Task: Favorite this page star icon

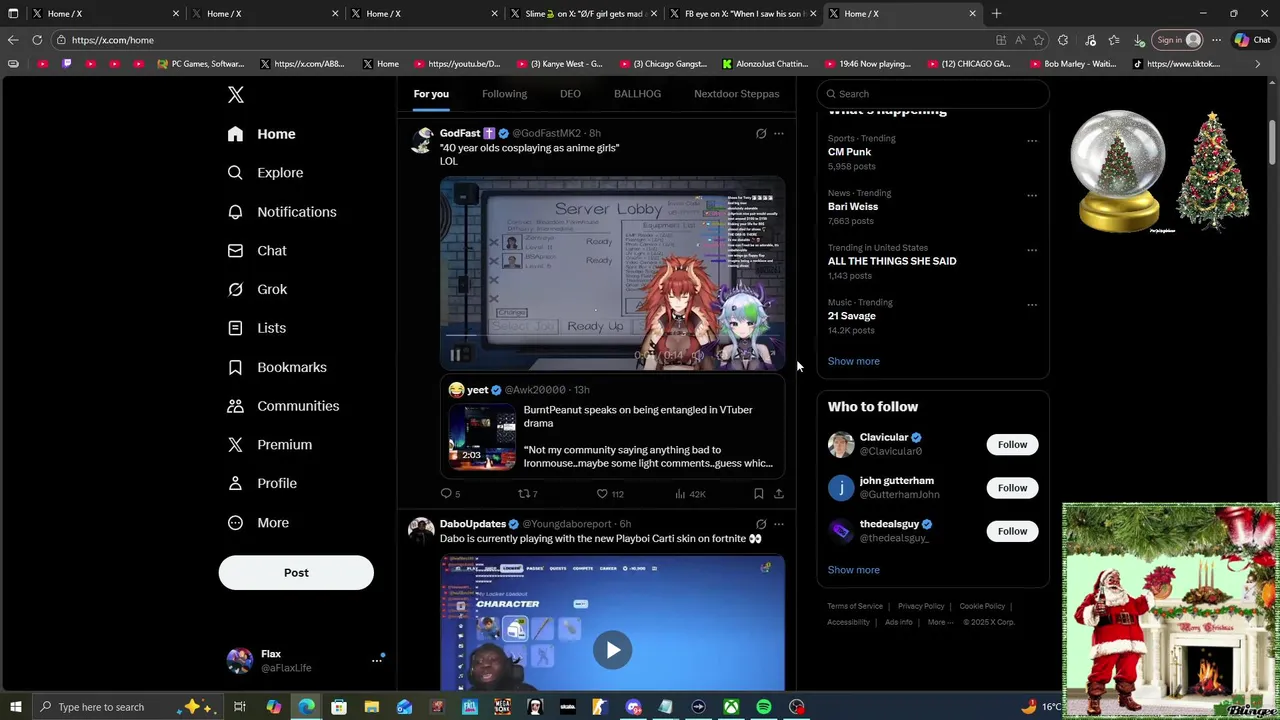Action: 1039,40
